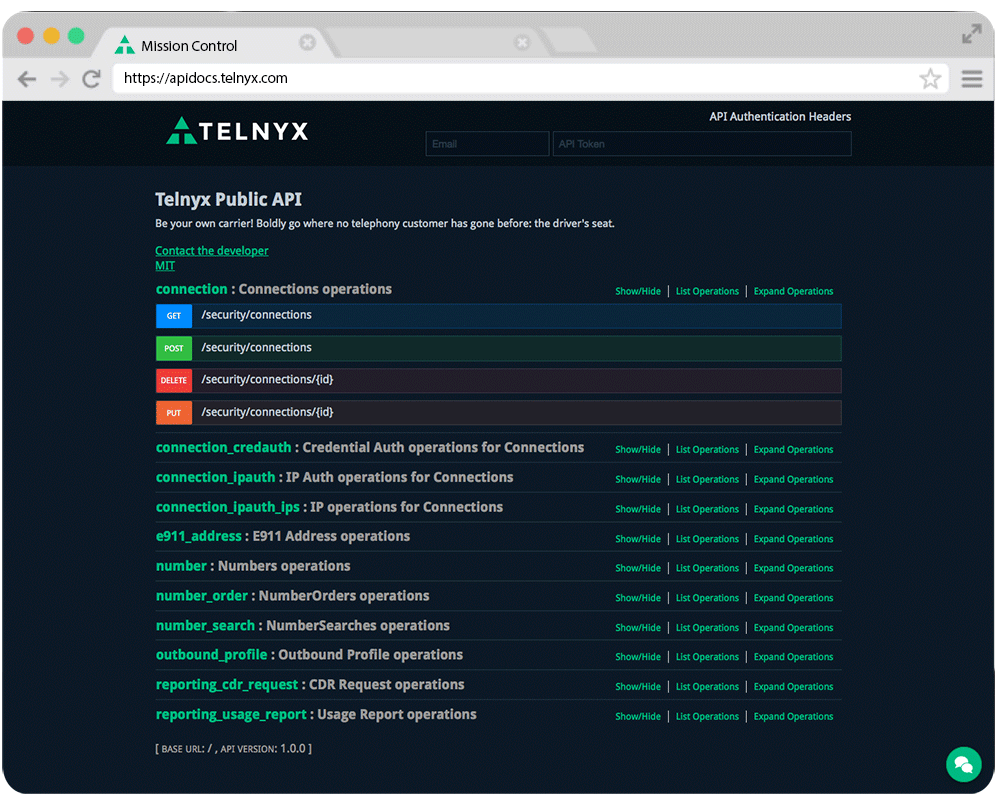Click Show/Hide for connection_credauth
Viewport: 1000px width, 800px height.
pyautogui.click(x=638, y=450)
